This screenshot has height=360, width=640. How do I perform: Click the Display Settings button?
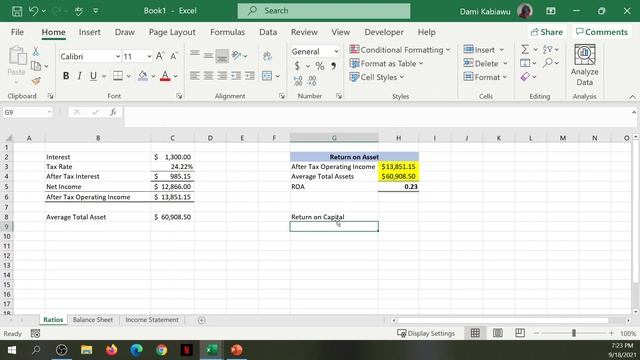pos(426,333)
